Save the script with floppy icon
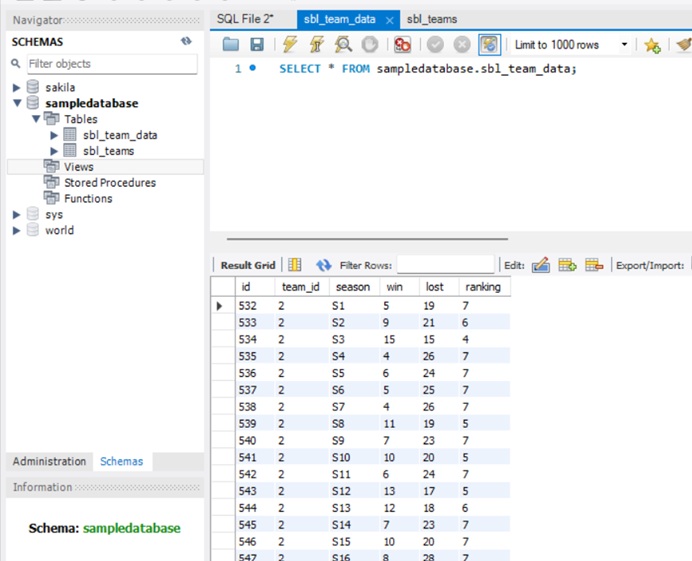 [x=257, y=45]
